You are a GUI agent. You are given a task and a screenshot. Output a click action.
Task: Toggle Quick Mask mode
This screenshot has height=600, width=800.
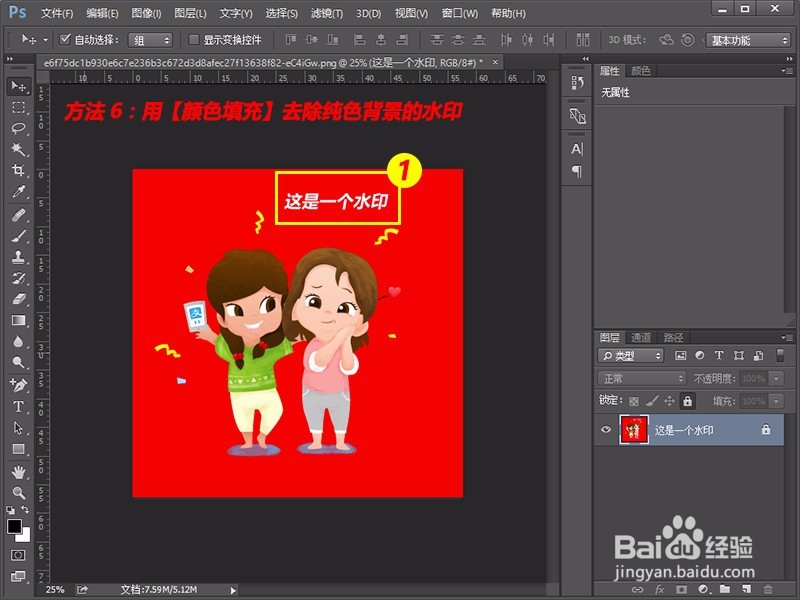(x=18, y=555)
